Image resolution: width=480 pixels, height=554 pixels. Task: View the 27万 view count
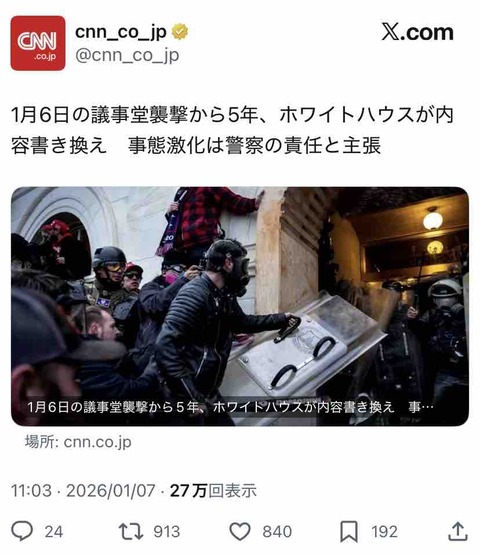(x=213, y=490)
